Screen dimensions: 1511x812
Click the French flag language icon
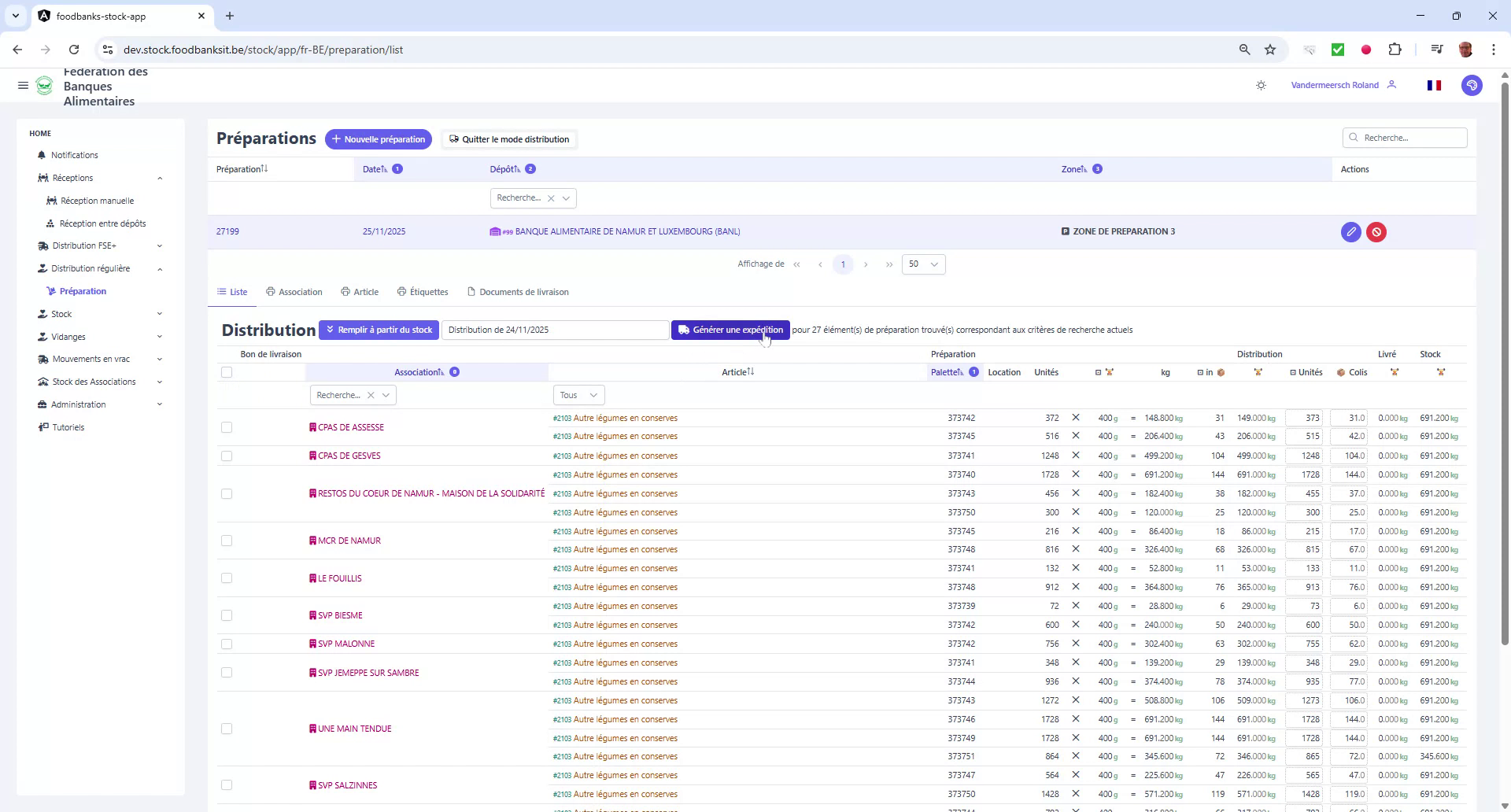[1434, 85]
